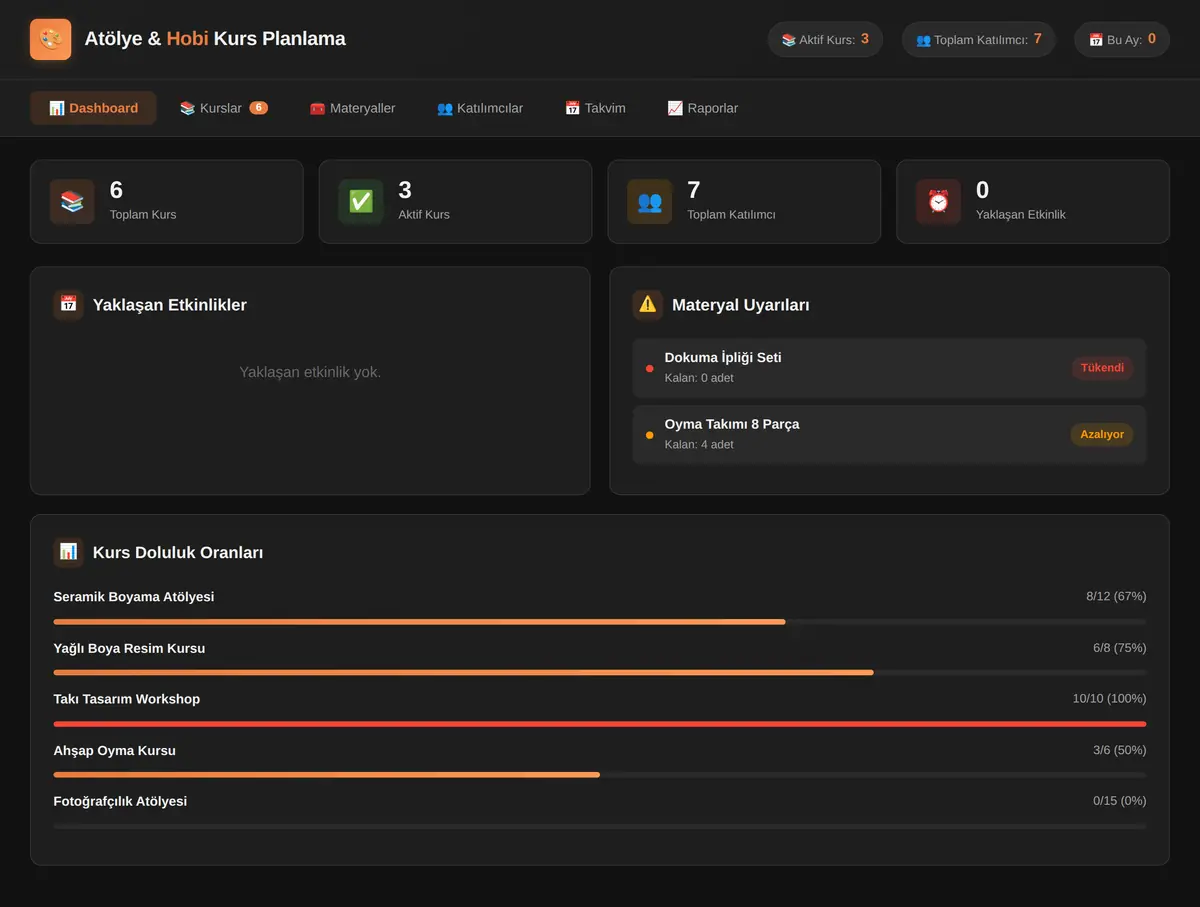Open the Dashboard tab

point(93,108)
